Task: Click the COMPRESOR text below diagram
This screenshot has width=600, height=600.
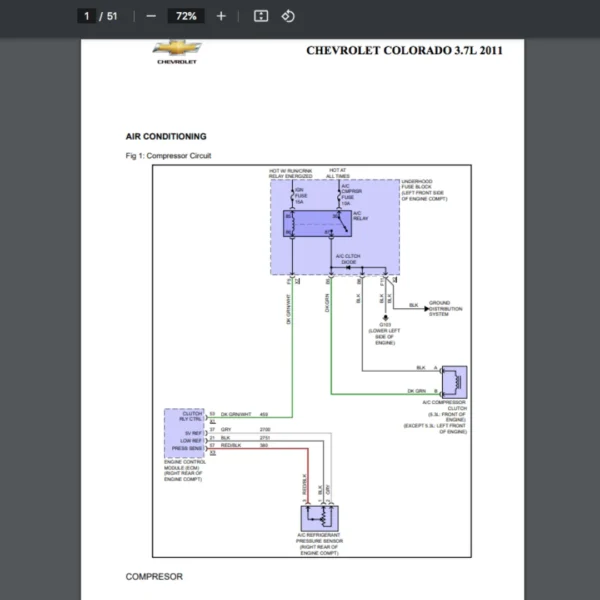Action: coord(154,577)
